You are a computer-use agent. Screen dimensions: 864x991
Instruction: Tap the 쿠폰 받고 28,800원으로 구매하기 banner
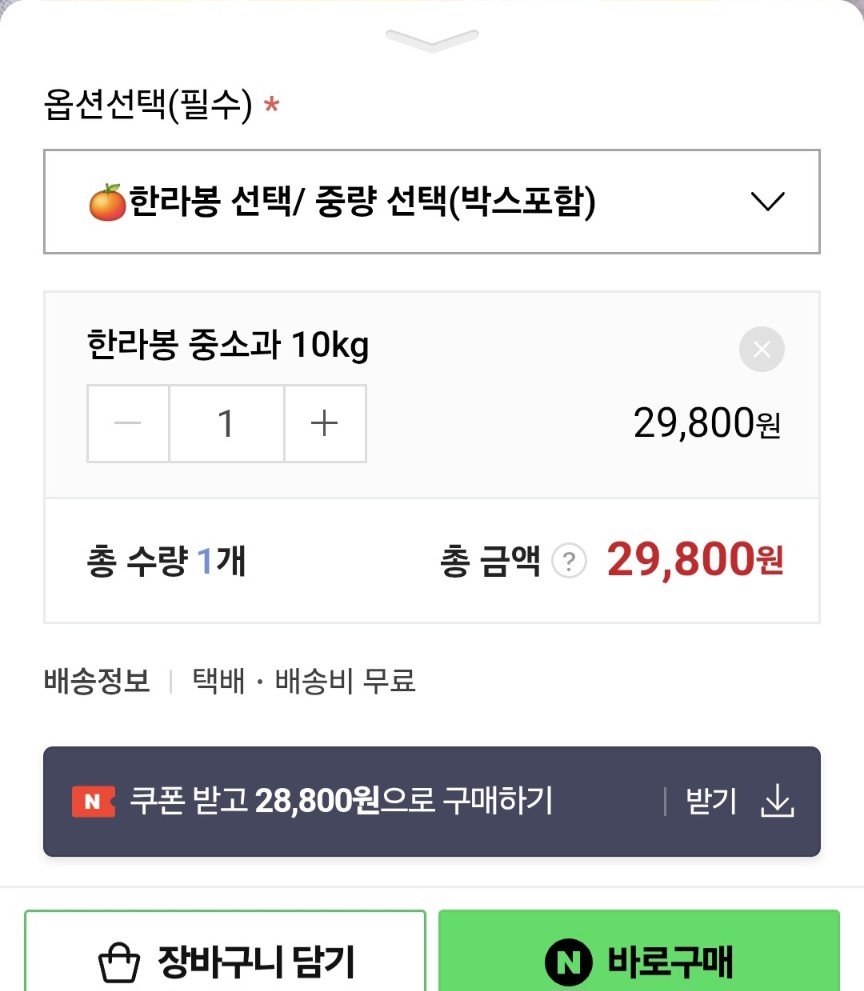pos(432,801)
